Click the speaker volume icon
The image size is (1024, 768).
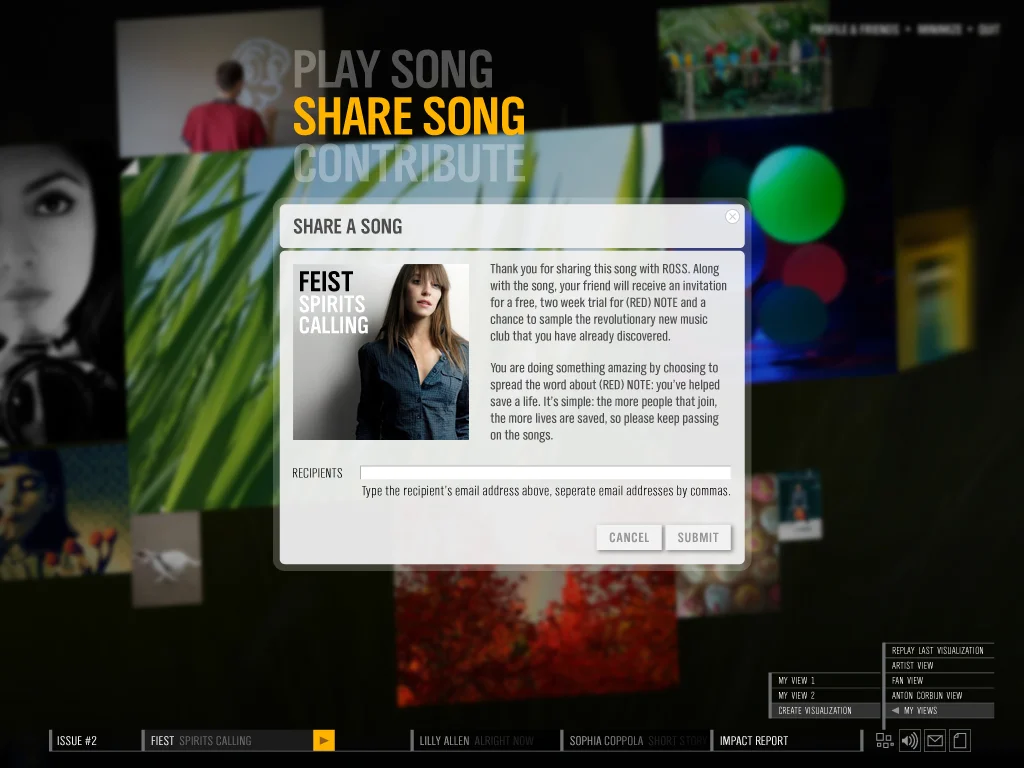tap(909, 741)
